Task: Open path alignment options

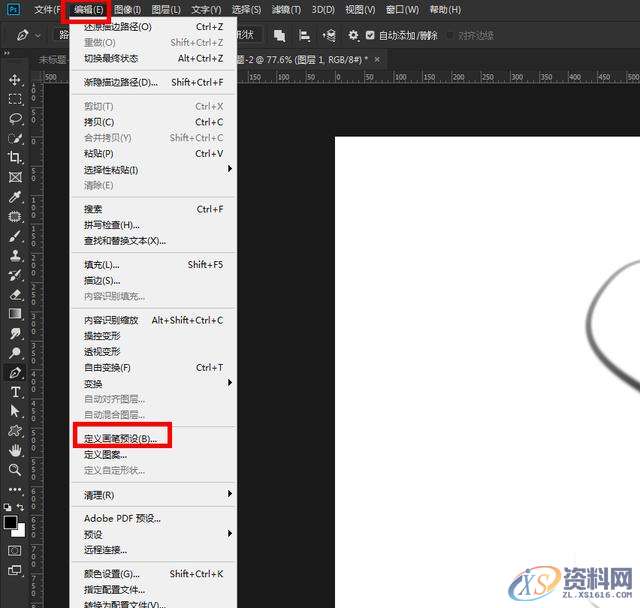Action: point(304,36)
